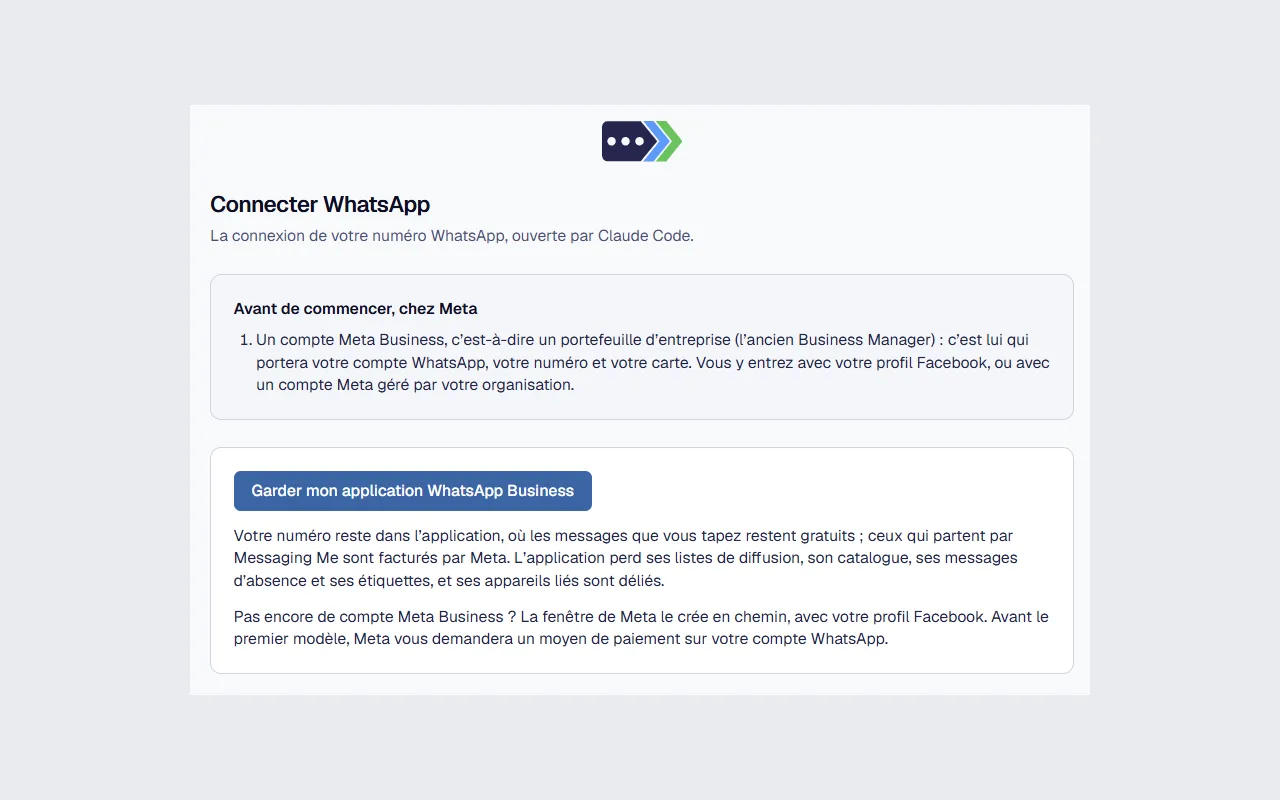Click the paragraph starting "Votre numéro reste"
The width and height of the screenshot is (1280, 800).
click(626, 558)
